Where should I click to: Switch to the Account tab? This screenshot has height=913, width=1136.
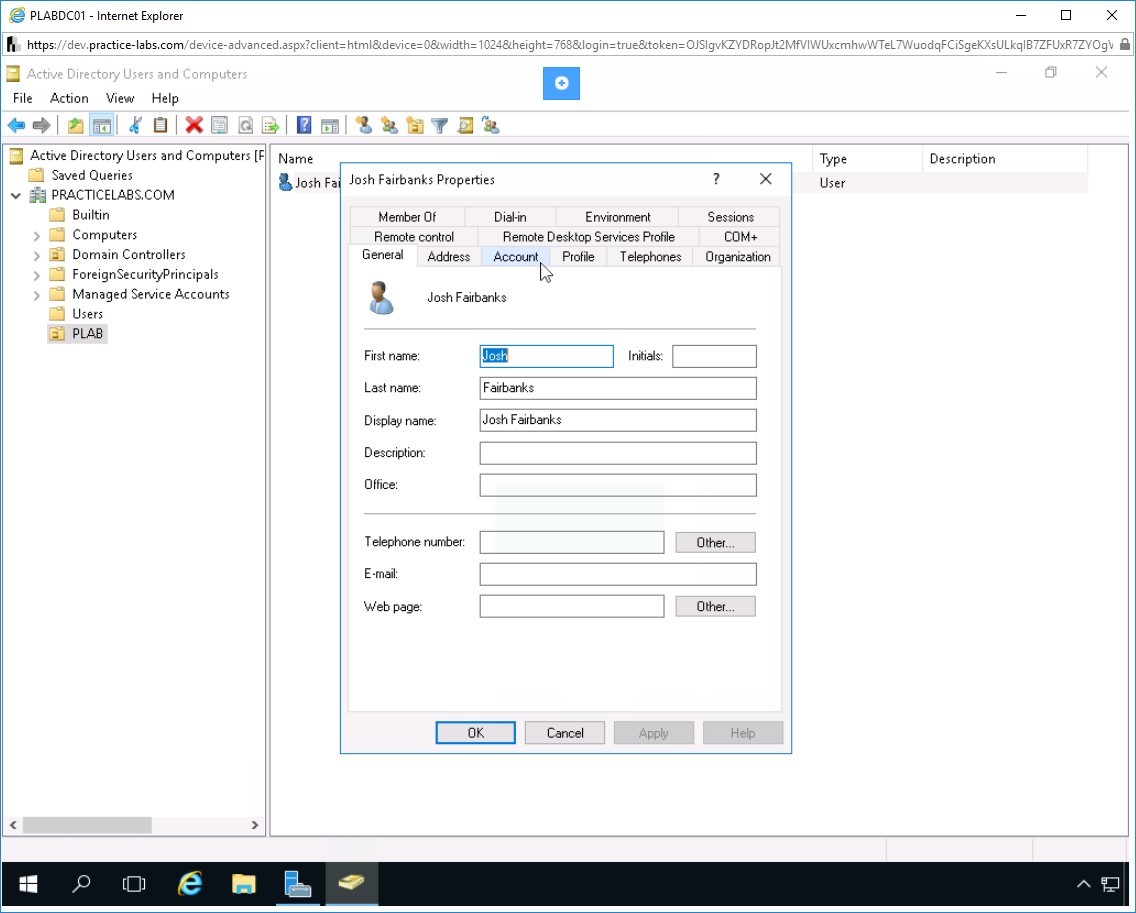[515, 257]
